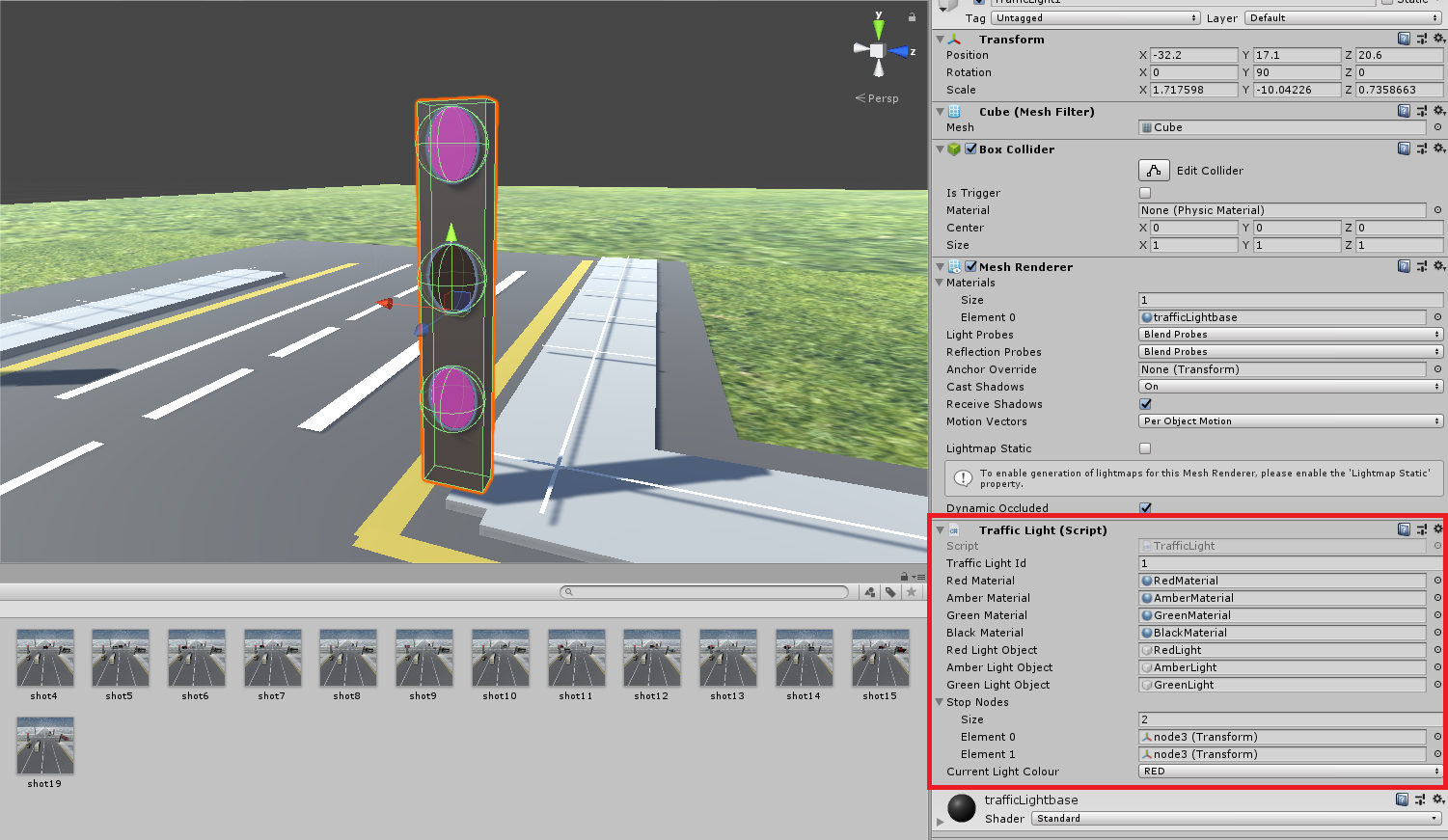
Task: Click the green Y axis of the orientation gizmo
Action: (878, 27)
